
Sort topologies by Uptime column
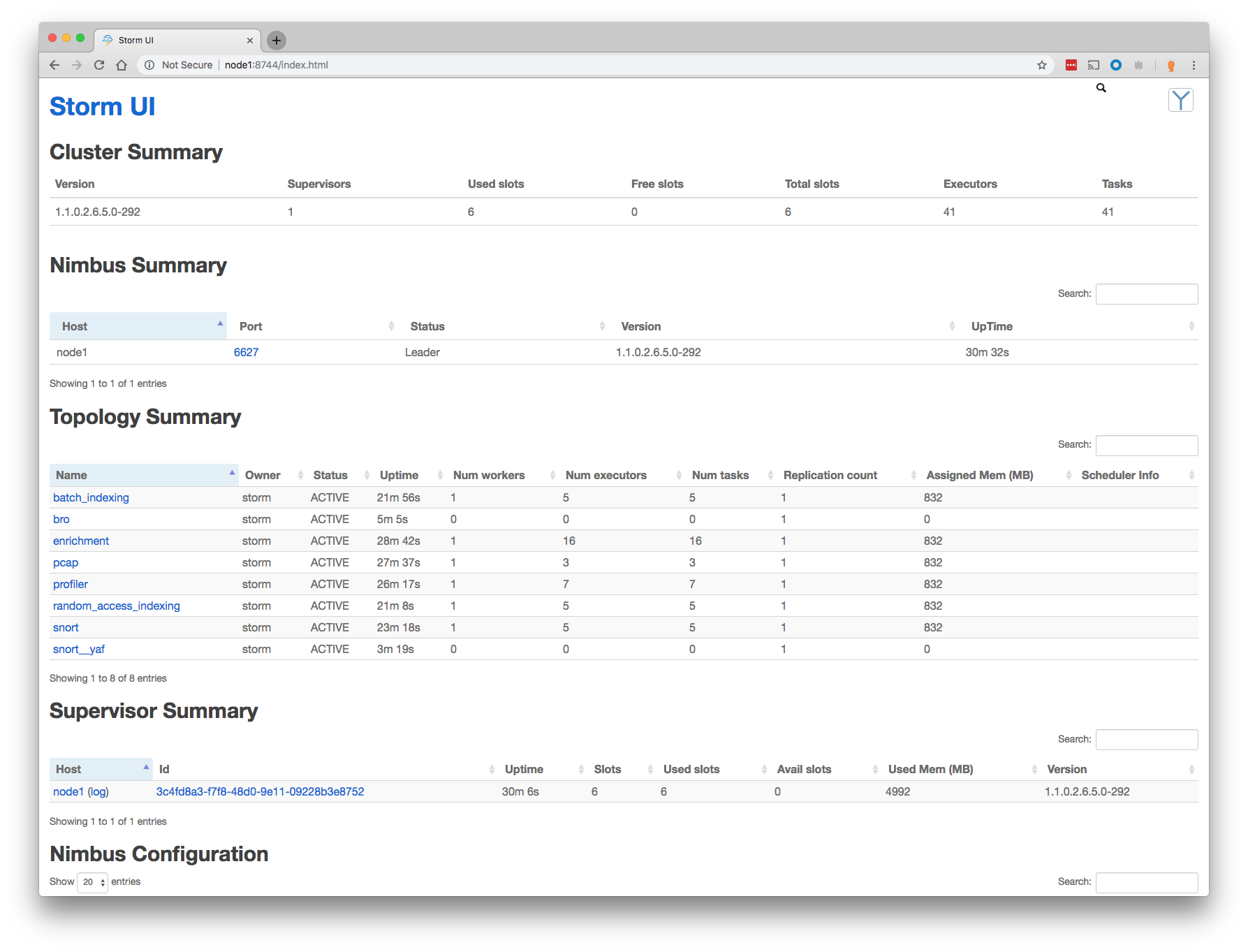pos(410,475)
